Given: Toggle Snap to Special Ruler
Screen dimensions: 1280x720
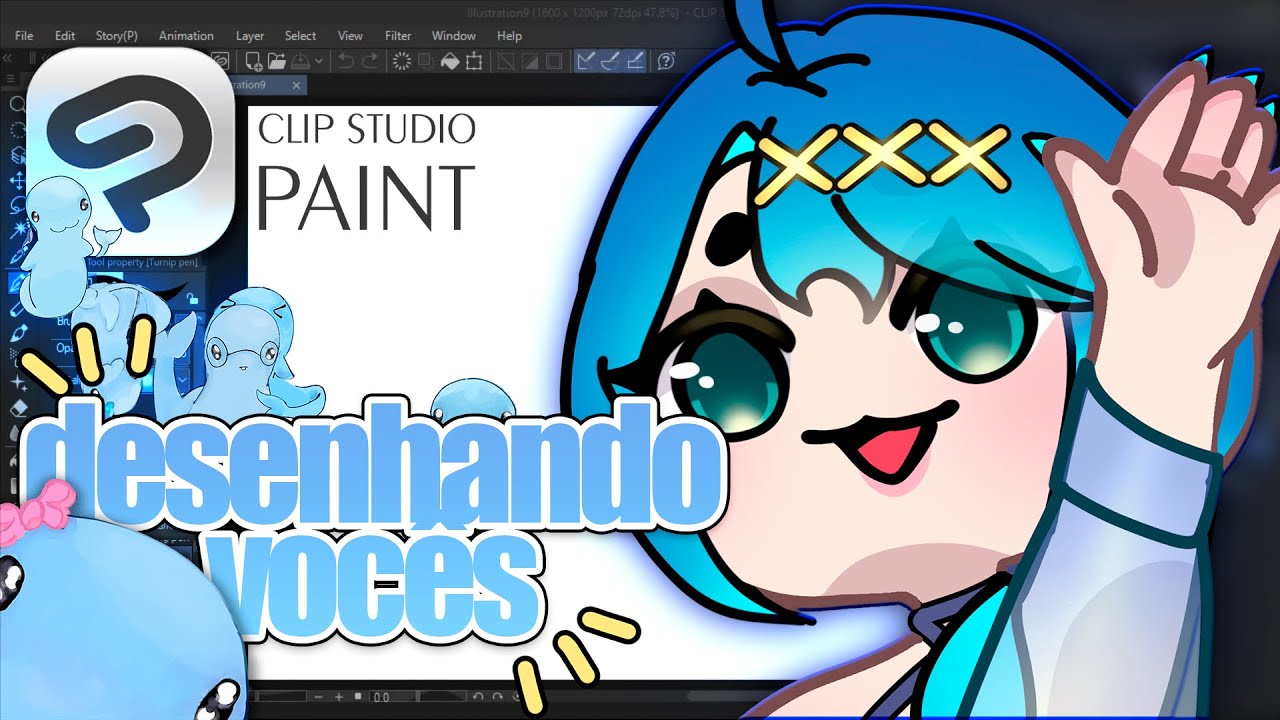Looking at the screenshot, I should tap(610, 61).
